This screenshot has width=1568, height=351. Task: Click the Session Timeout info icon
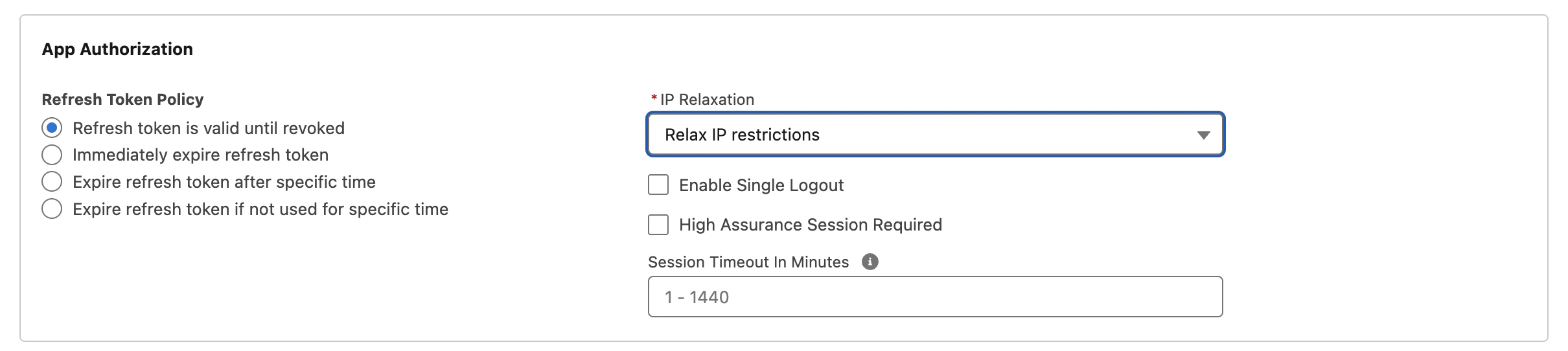tap(870, 262)
